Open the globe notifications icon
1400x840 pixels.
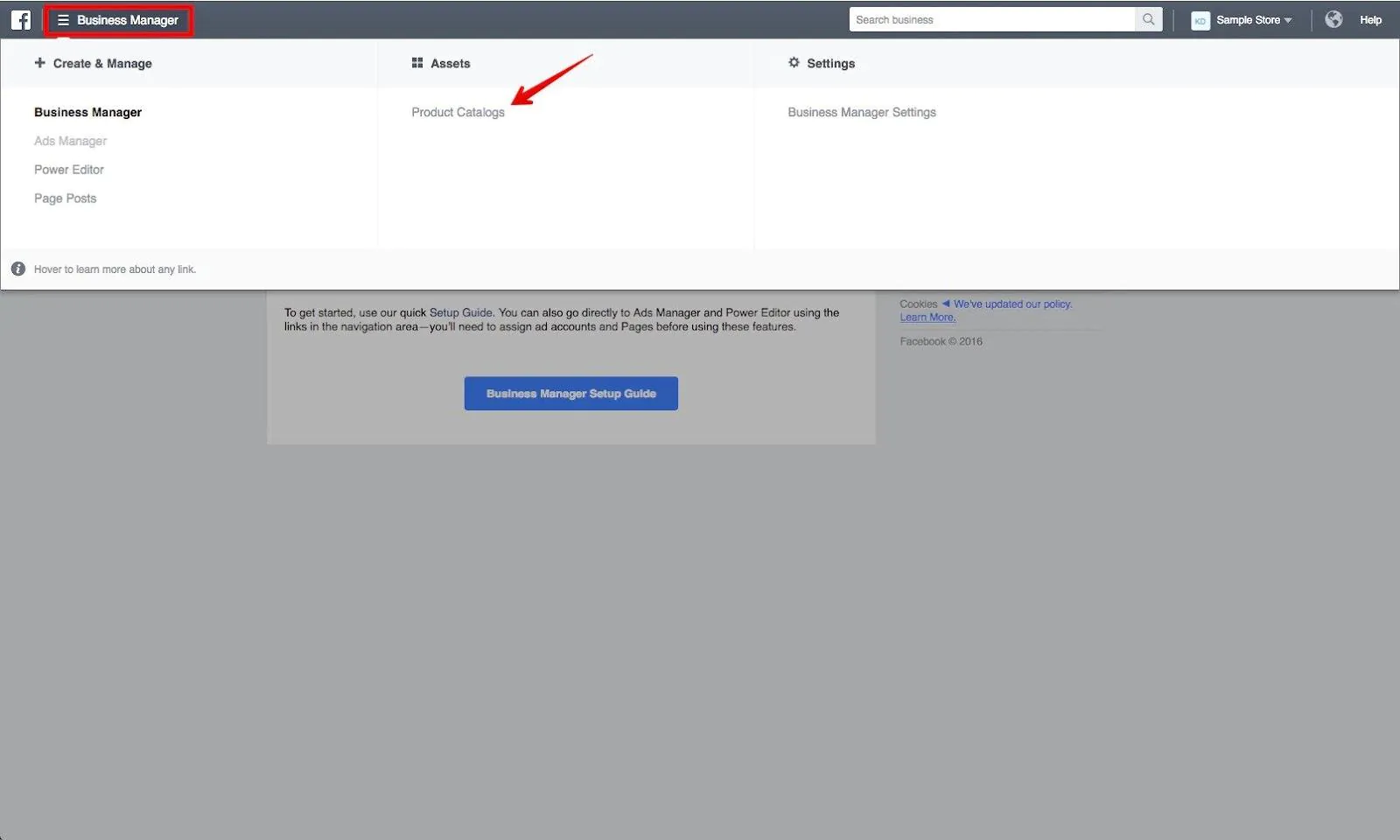pyautogui.click(x=1333, y=19)
